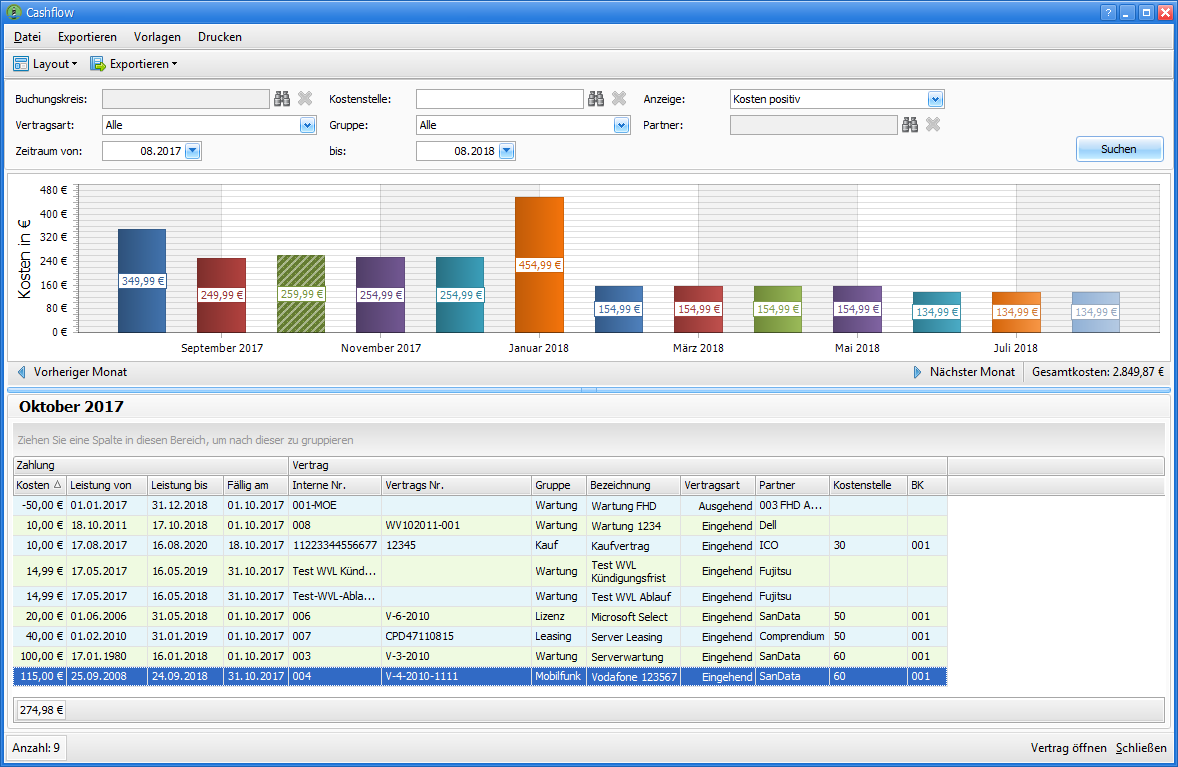Select row with Vertrags Nr. WV102011-001

tap(480, 525)
